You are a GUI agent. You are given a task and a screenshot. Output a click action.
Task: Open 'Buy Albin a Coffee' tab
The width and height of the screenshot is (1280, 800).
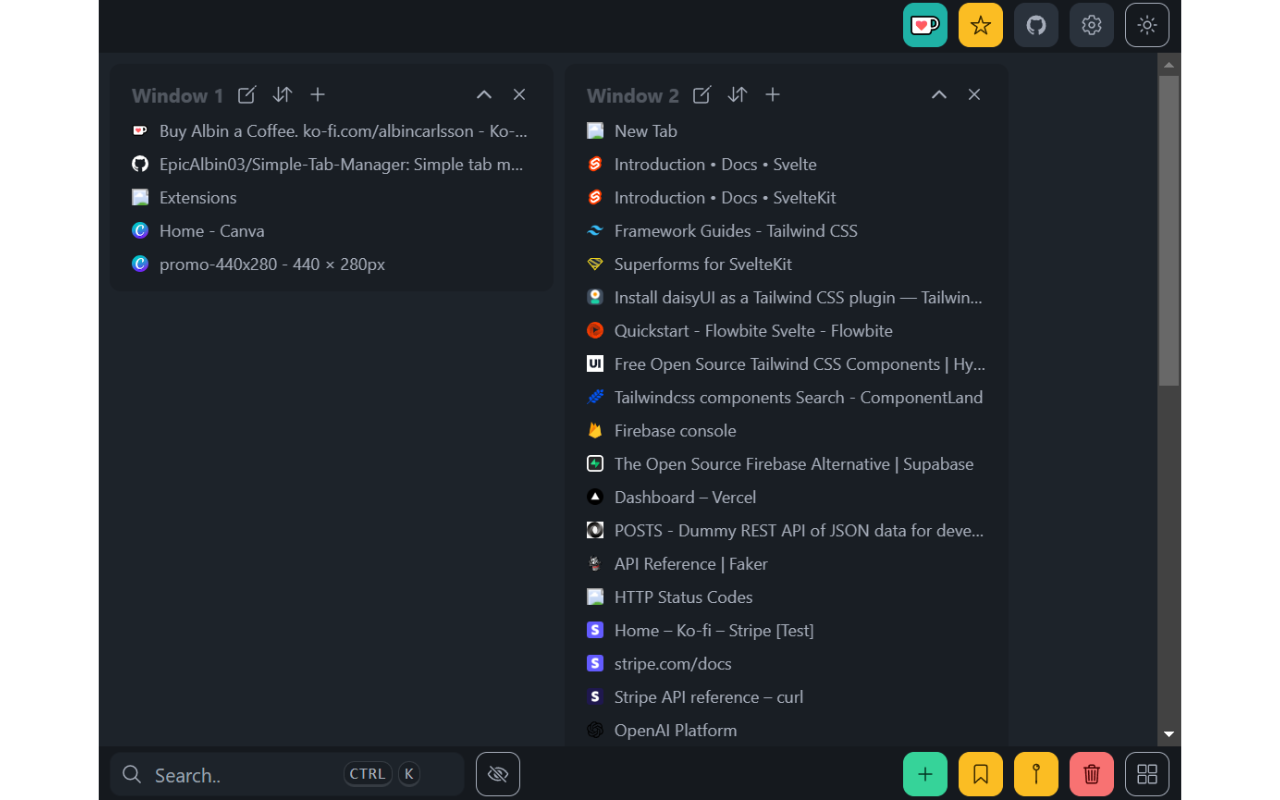coord(330,131)
